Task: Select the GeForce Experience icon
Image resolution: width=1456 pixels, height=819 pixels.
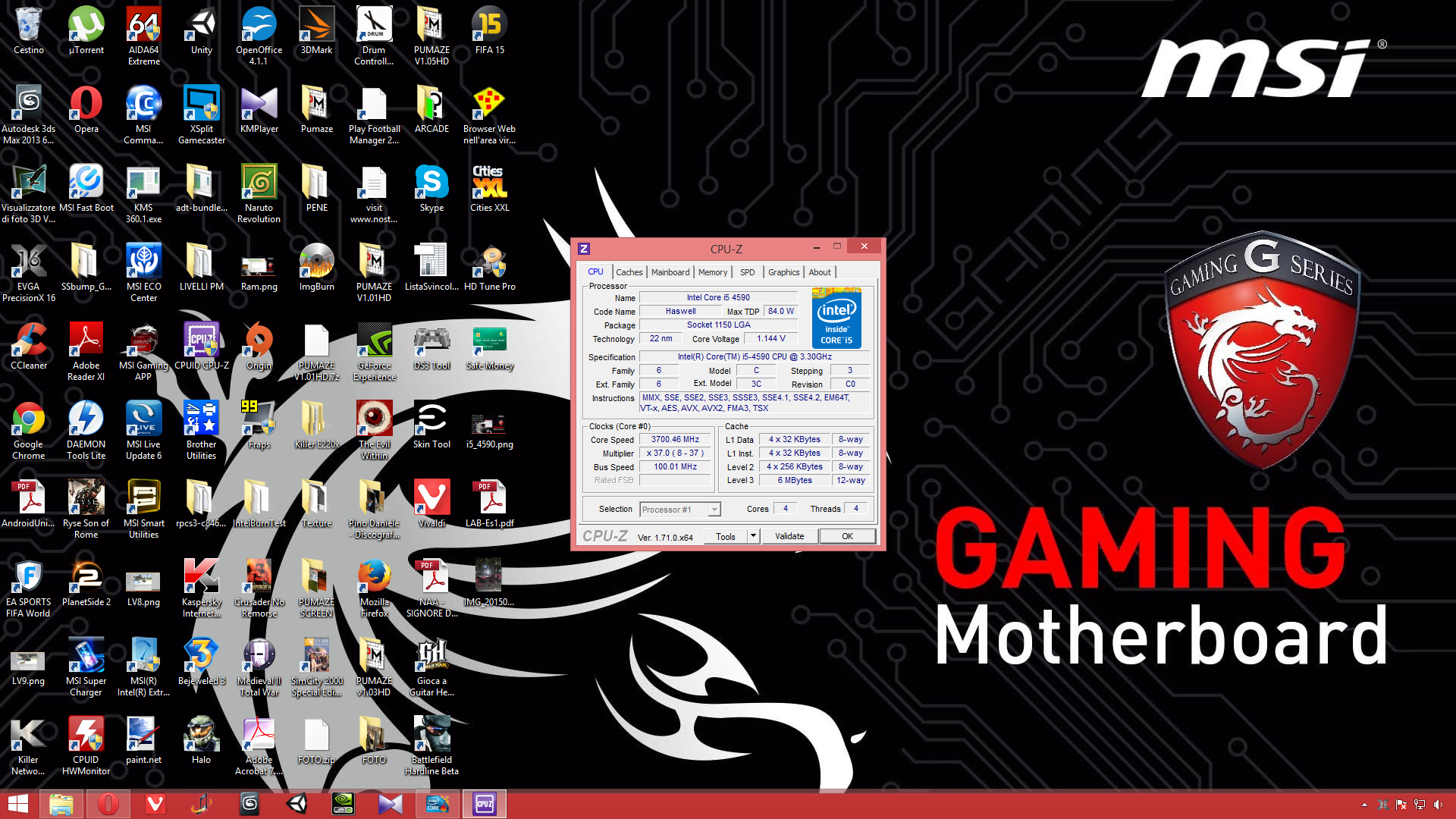Action: pos(374,351)
